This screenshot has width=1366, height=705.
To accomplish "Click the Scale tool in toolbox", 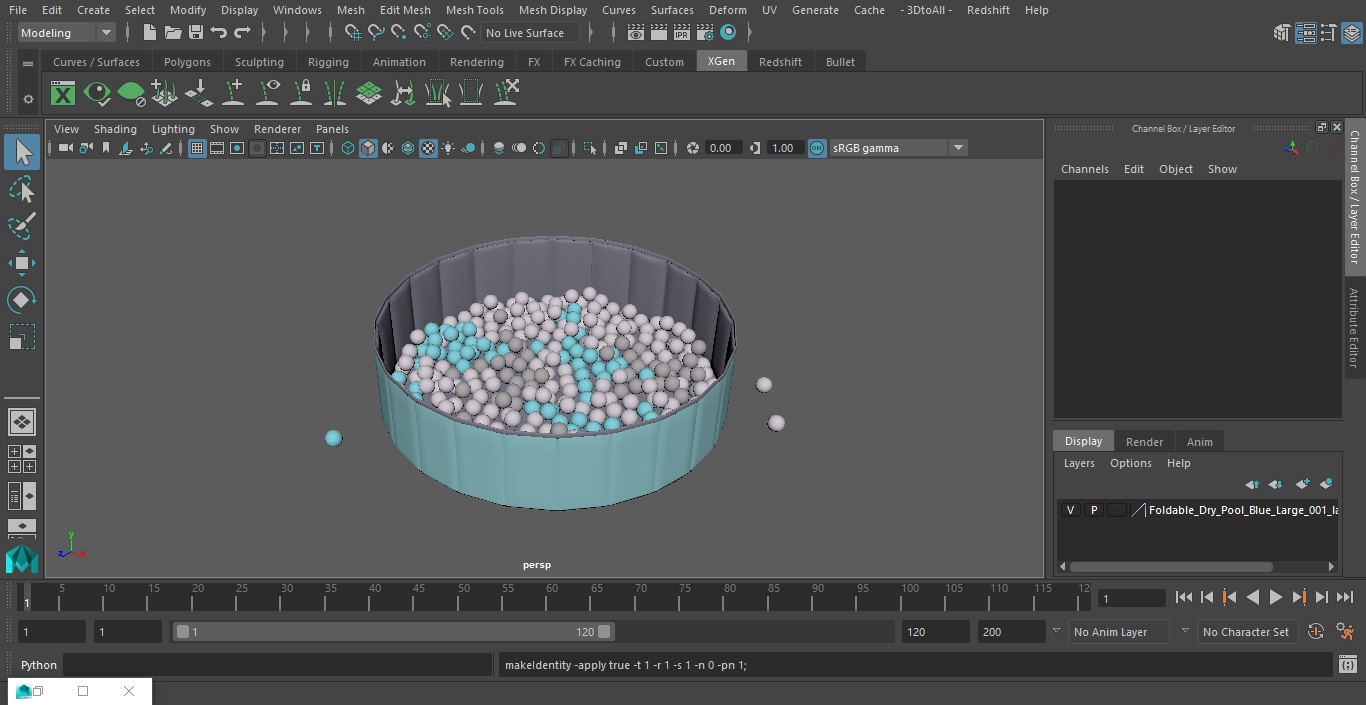I will coord(22,337).
